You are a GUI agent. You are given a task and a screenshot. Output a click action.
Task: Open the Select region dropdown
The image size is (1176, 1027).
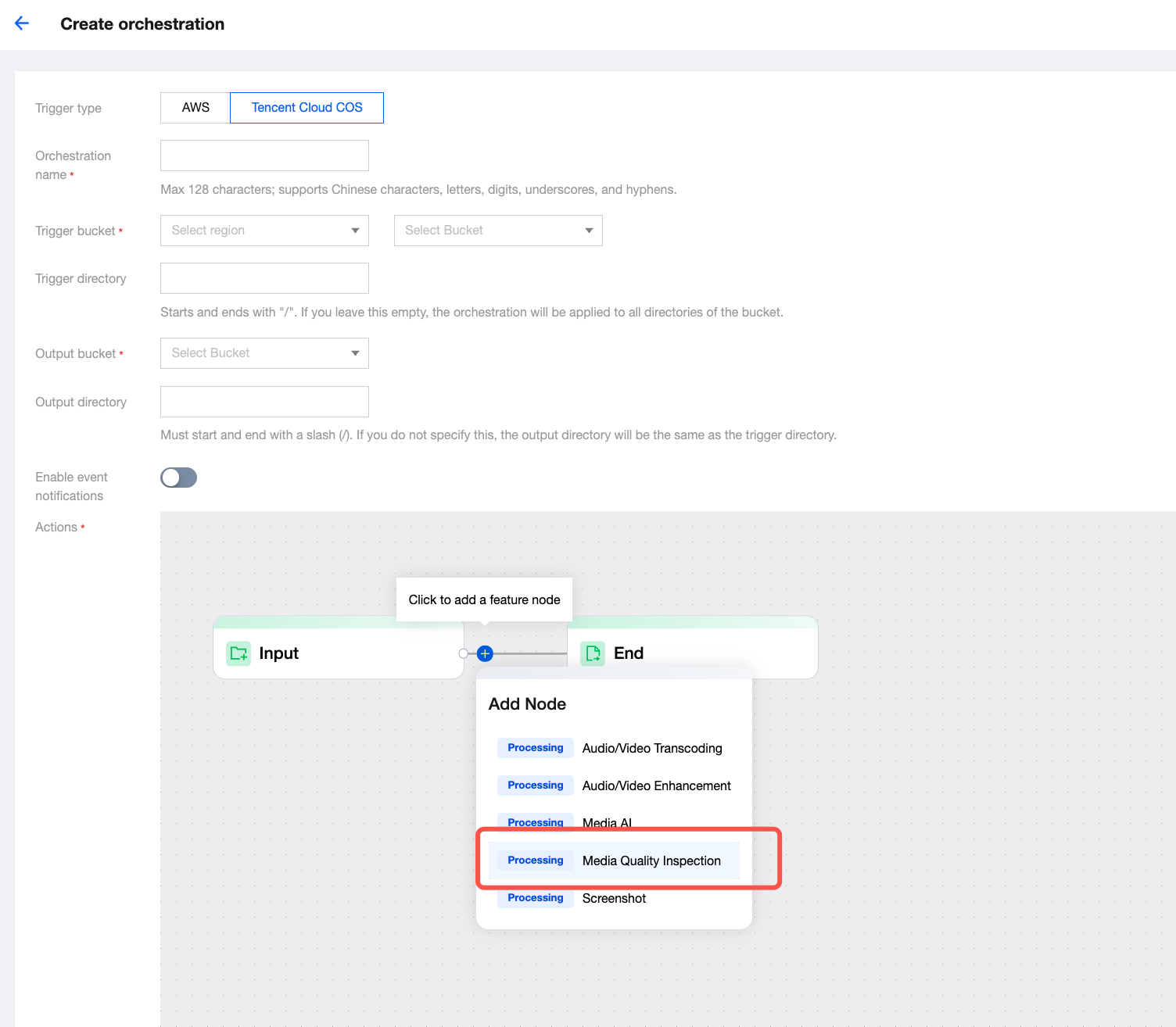click(x=264, y=231)
